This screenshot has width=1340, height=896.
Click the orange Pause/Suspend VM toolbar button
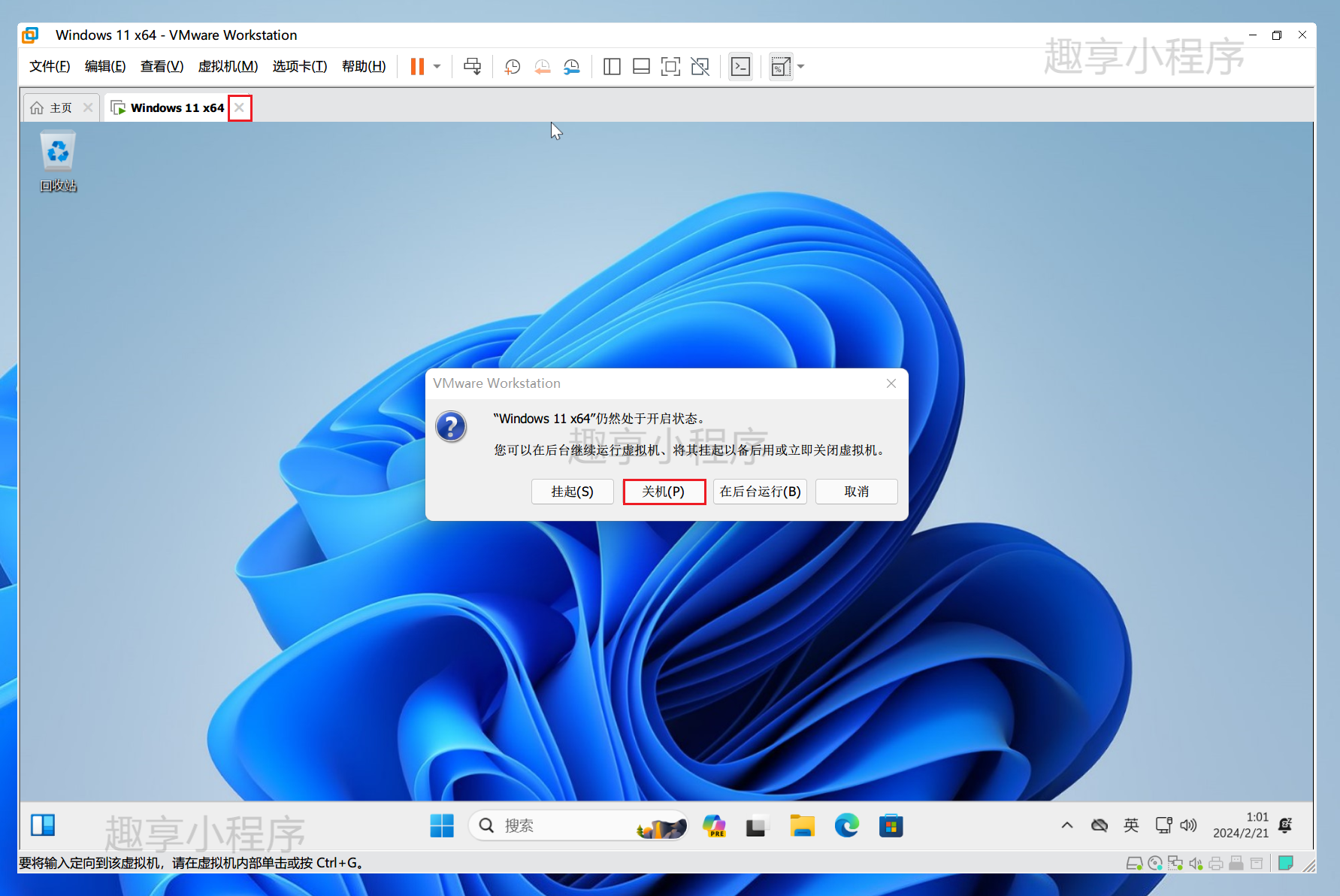pyautogui.click(x=417, y=67)
